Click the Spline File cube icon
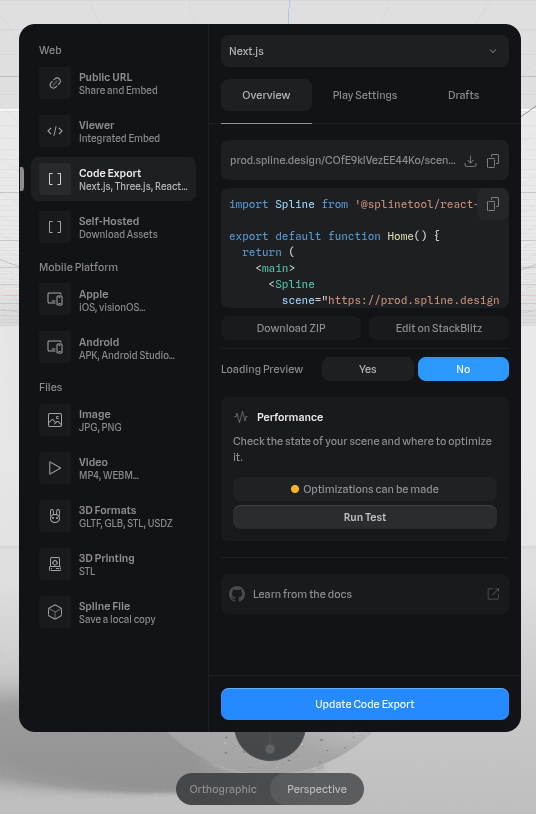 click(x=55, y=612)
